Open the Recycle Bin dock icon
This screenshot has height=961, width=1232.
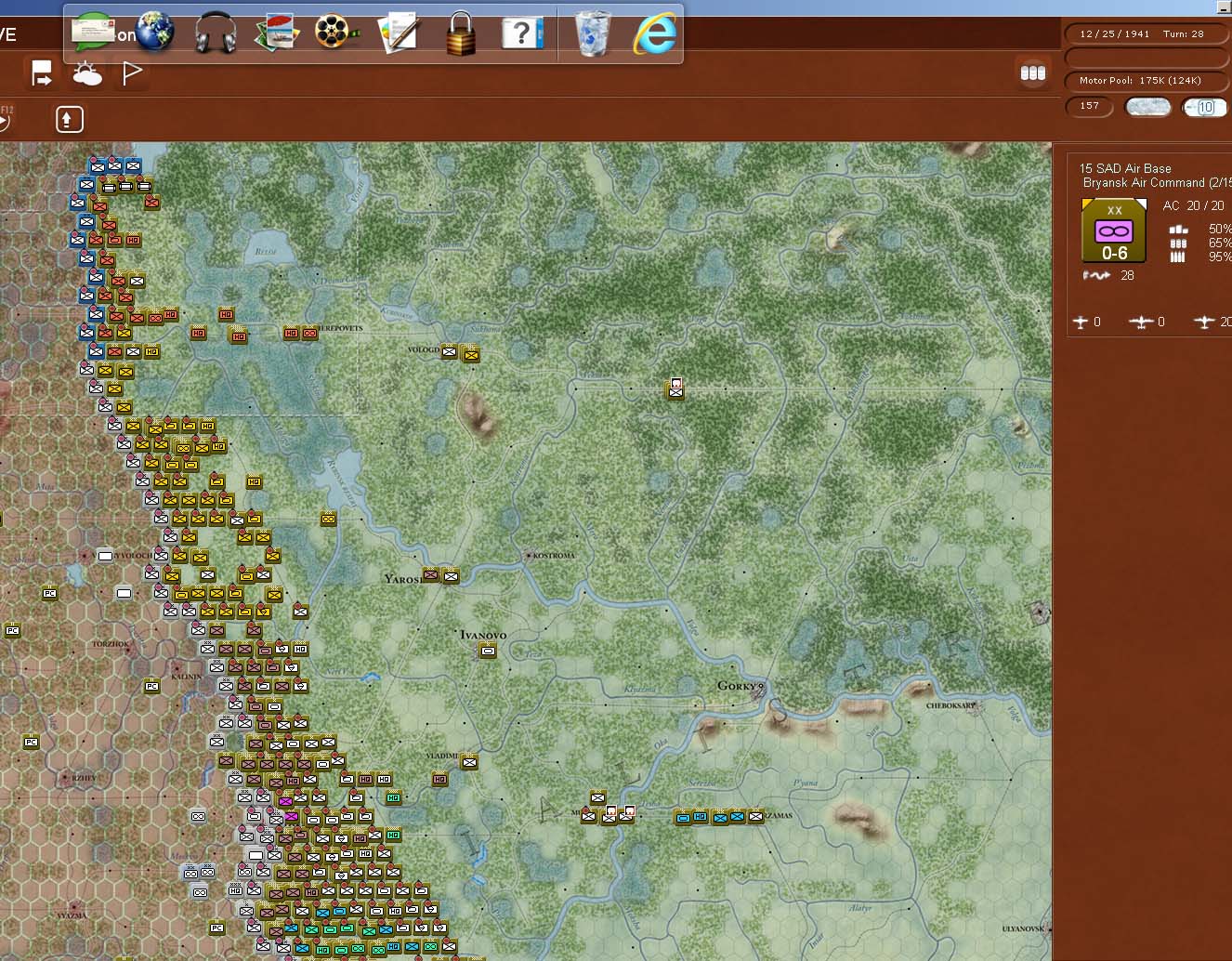click(x=593, y=33)
